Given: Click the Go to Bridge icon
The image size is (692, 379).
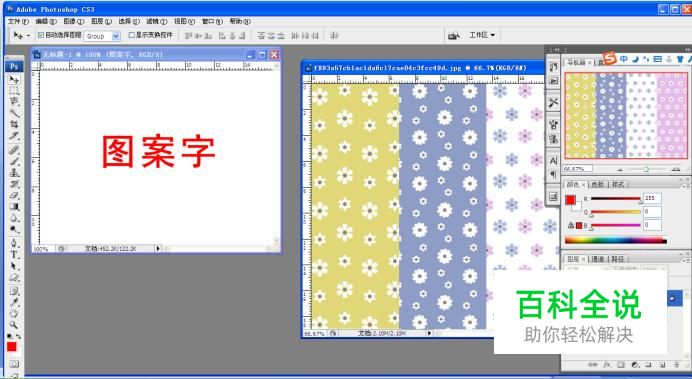Looking at the screenshot, I should (454, 35).
